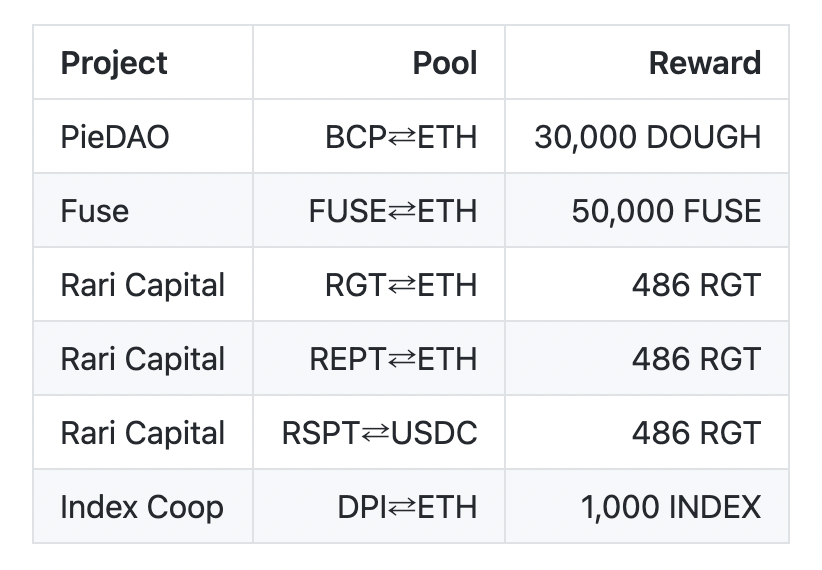Click the swap arrows between BCP and ETH

(401, 137)
